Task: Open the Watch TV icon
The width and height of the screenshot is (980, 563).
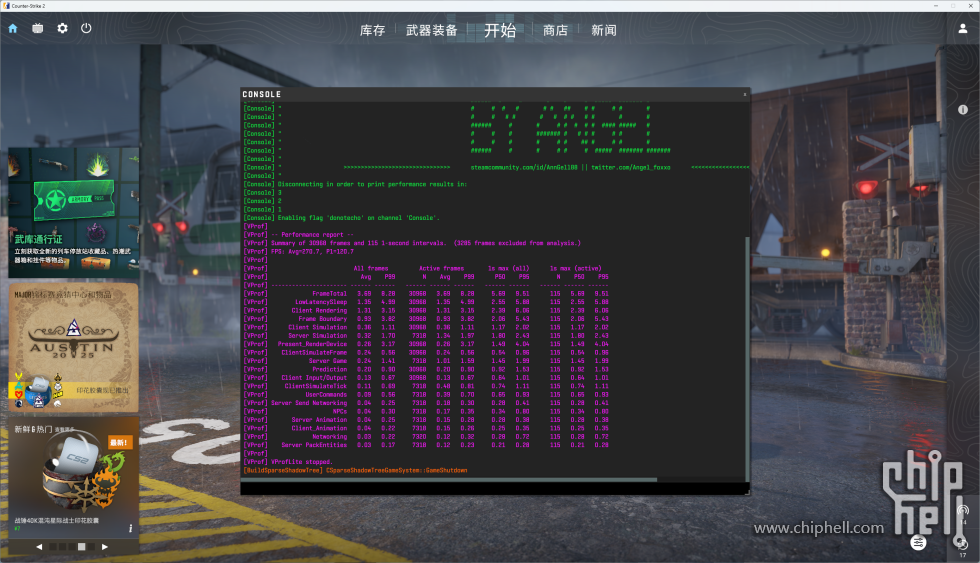Action: tap(38, 29)
